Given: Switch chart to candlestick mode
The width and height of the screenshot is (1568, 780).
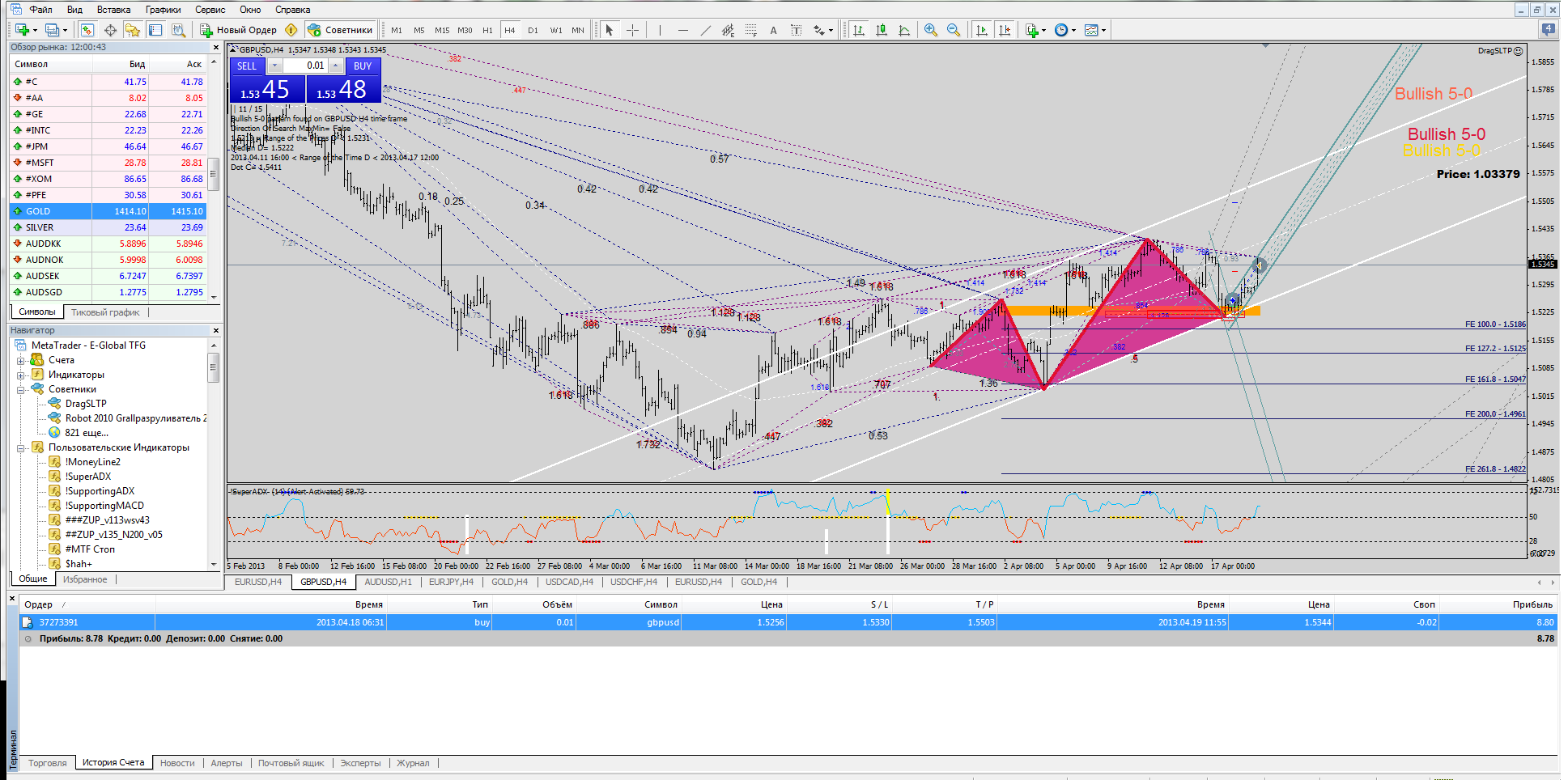Looking at the screenshot, I should [882, 30].
